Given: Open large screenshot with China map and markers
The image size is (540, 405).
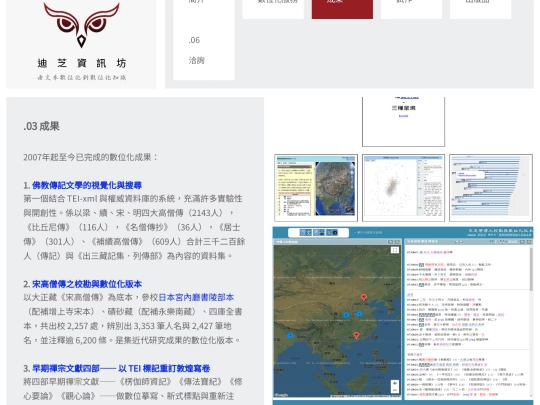Looking at the screenshot, I should (403, 315).
